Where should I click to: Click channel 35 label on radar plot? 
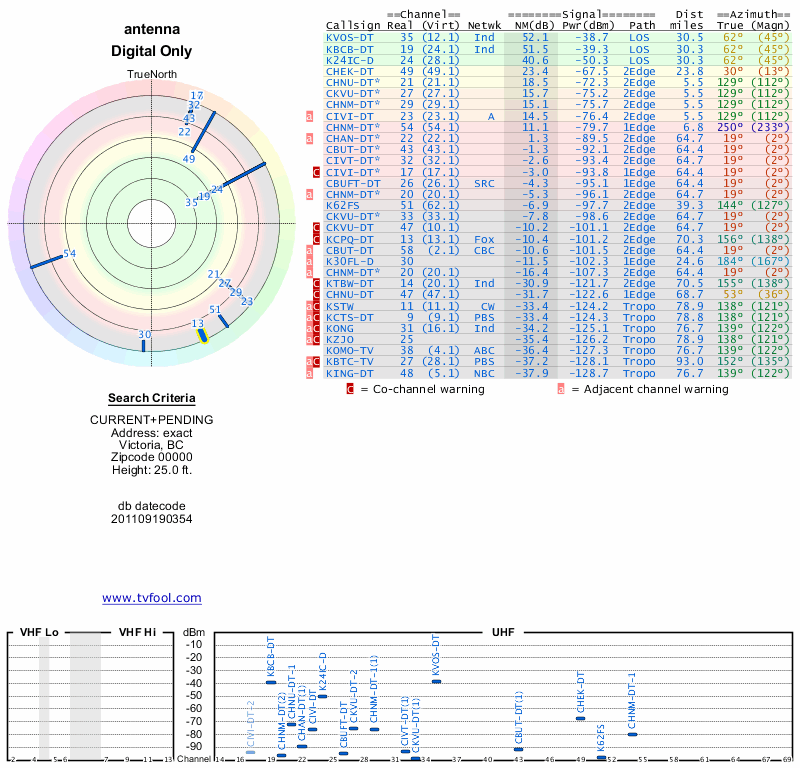tap(191, 203)
